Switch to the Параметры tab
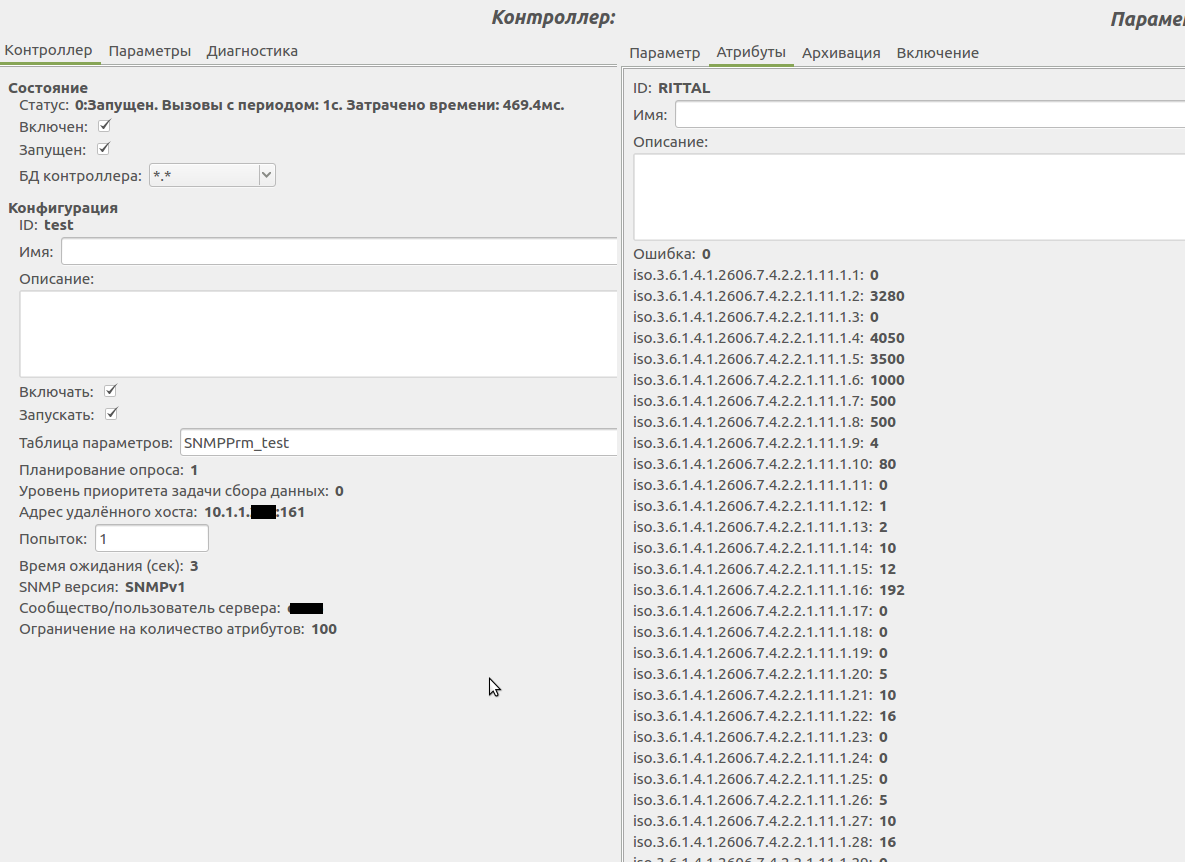This screenshot has width=1185, height=862. pyautogui.click(x=149, y=51)
